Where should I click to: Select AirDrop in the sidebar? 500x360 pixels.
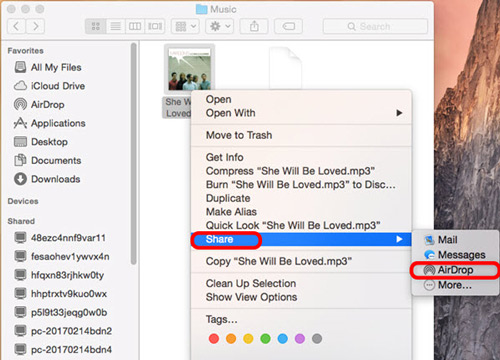[39, 105]
